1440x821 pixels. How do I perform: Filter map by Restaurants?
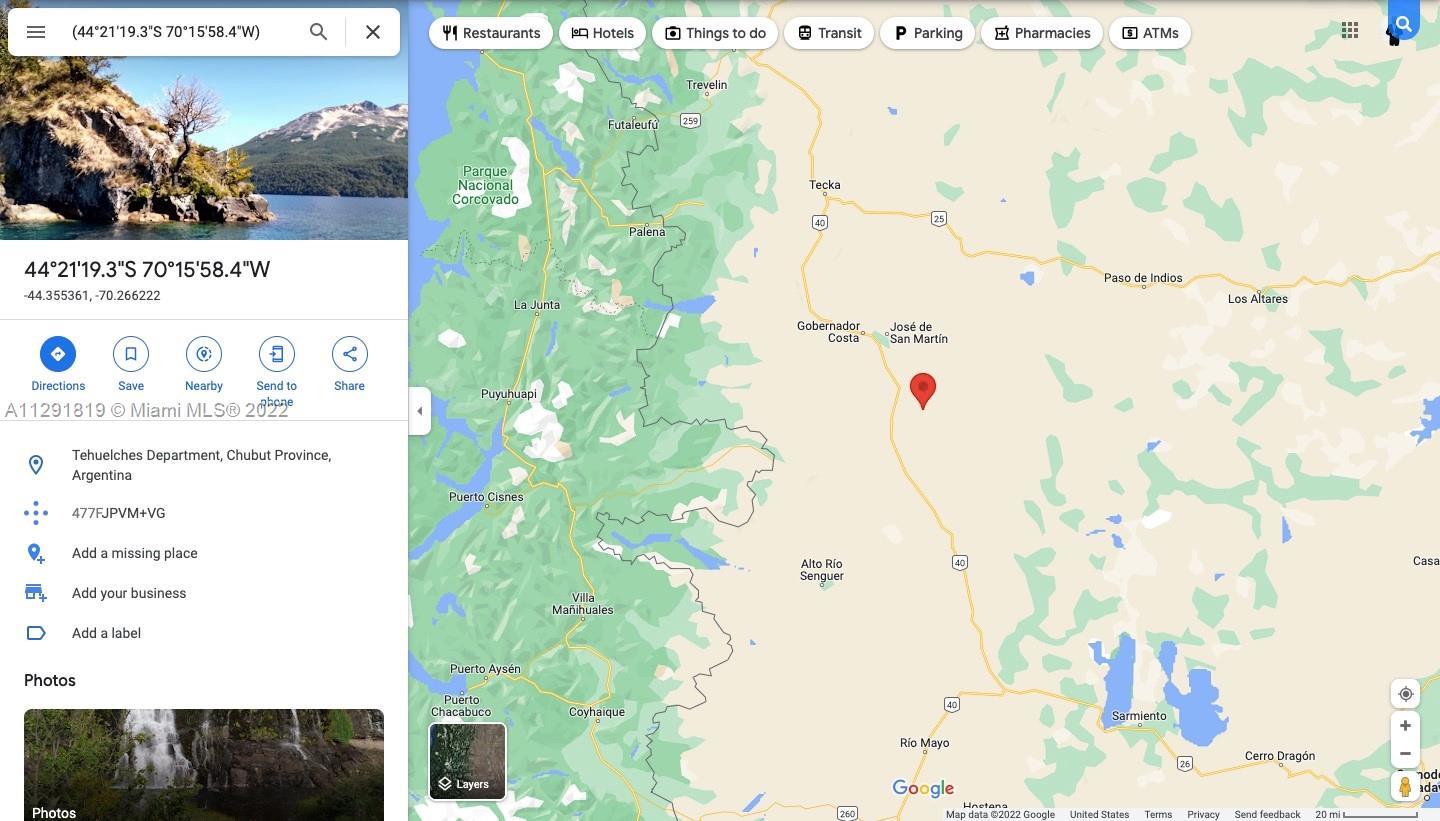(491, 33)
